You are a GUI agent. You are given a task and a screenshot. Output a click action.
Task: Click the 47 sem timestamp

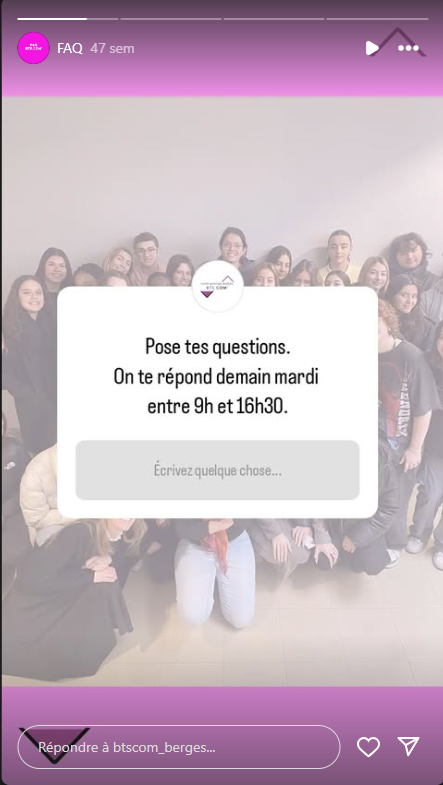(112, 49)
